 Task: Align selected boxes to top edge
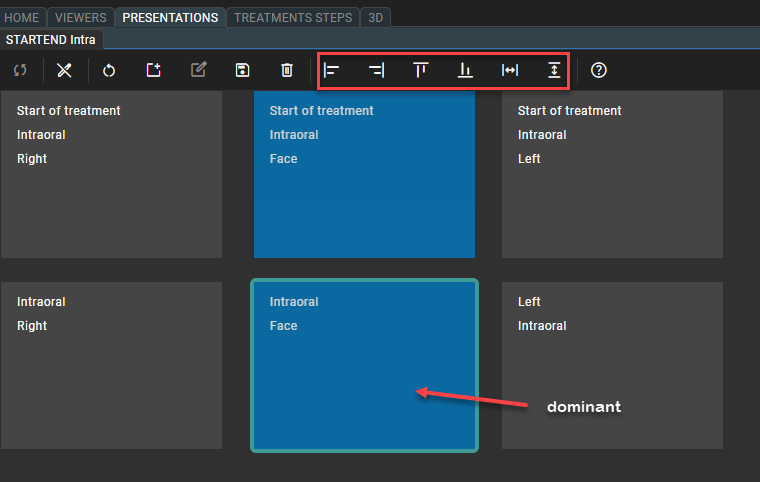tap(421, 70)
